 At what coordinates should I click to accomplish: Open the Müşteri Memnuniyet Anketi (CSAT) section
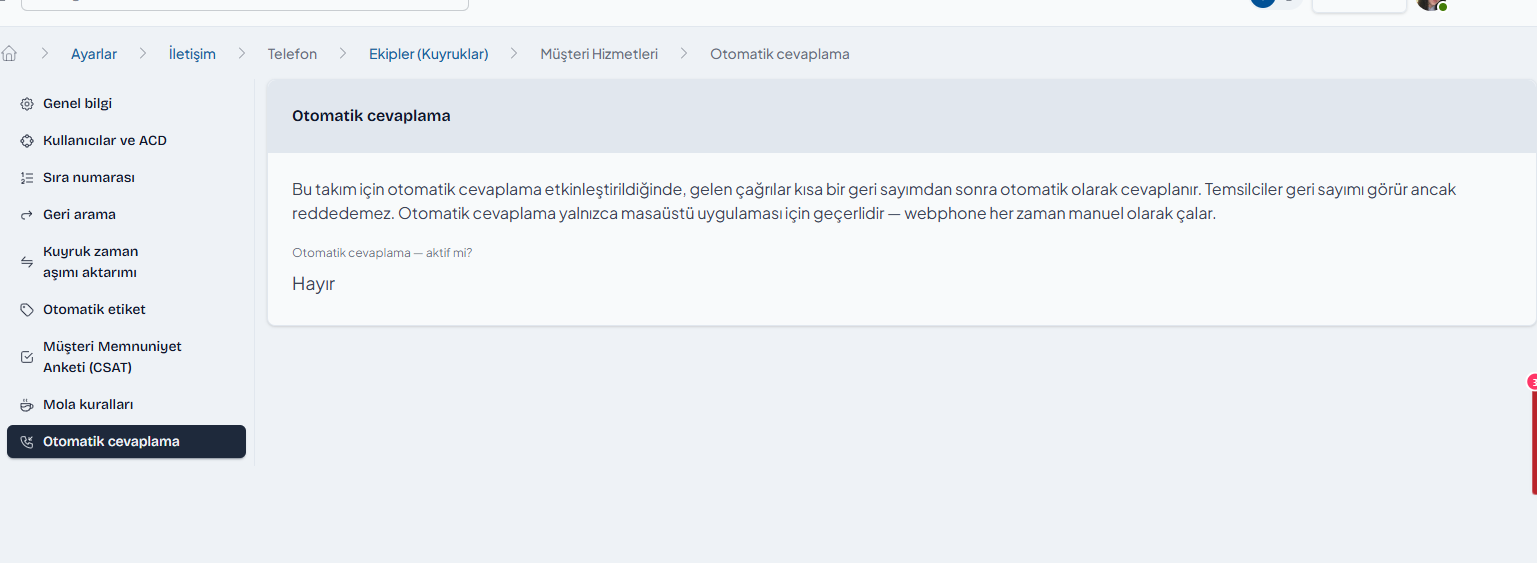(x=126, y=357)
